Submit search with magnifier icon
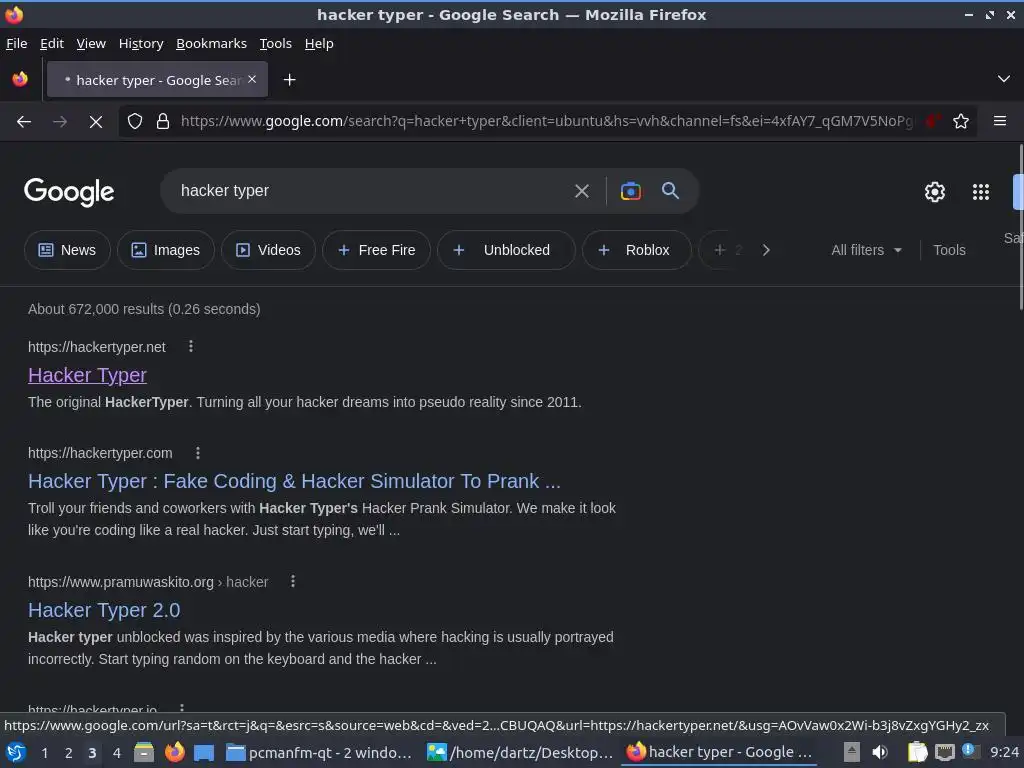1024x768 pixels. tap(670, 191)
